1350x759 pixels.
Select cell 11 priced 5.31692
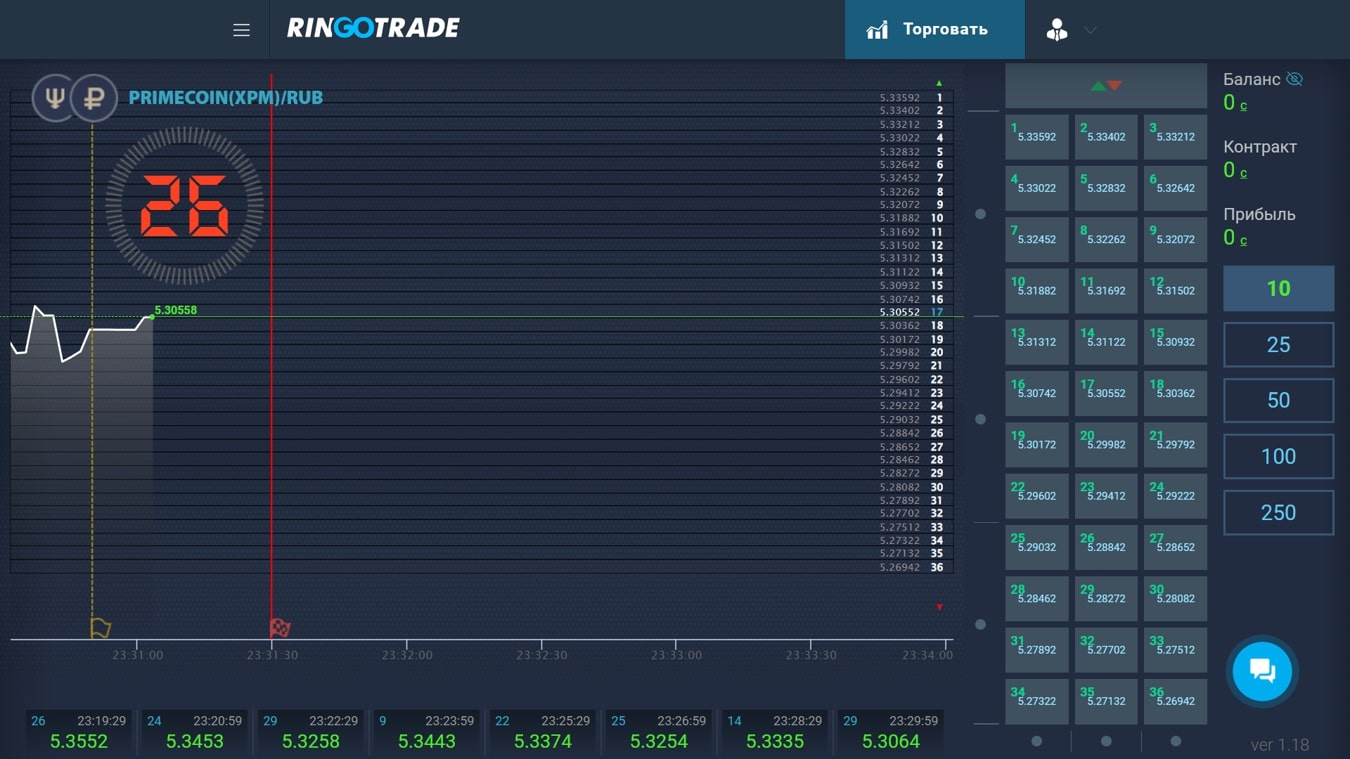[1106, 291]
